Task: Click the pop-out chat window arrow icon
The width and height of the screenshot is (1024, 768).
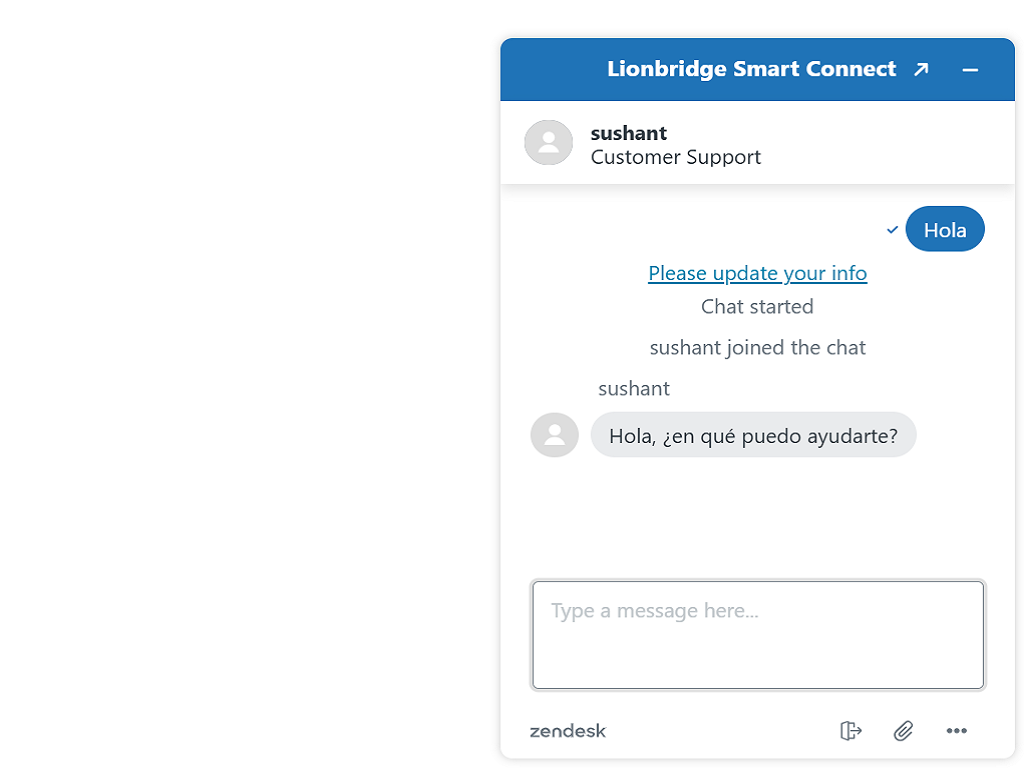Action: (x=921, y=69)
